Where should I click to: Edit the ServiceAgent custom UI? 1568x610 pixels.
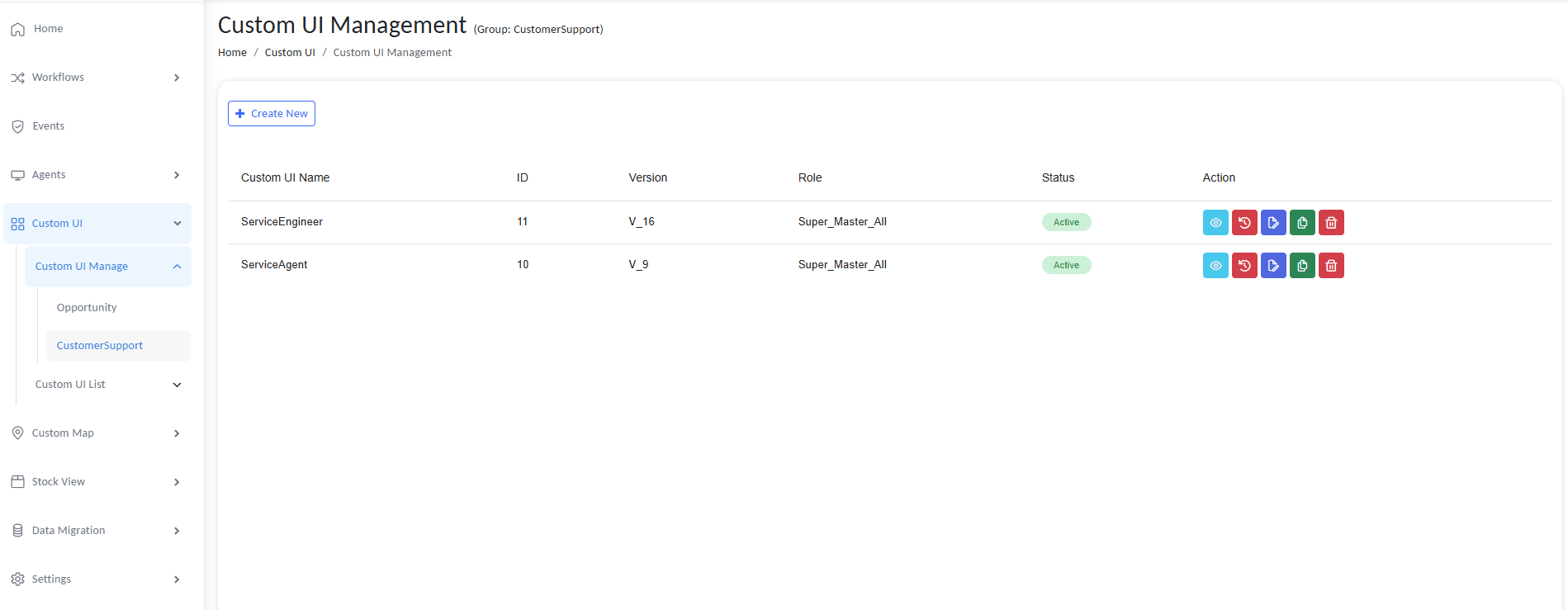(x=1273, y=266)
